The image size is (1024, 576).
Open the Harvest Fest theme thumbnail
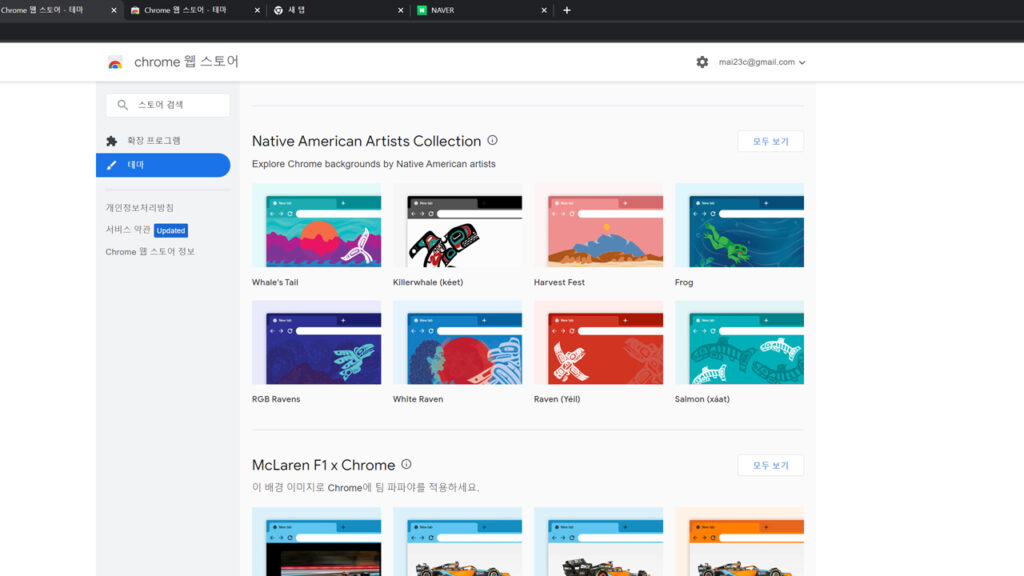coord(599,225)
